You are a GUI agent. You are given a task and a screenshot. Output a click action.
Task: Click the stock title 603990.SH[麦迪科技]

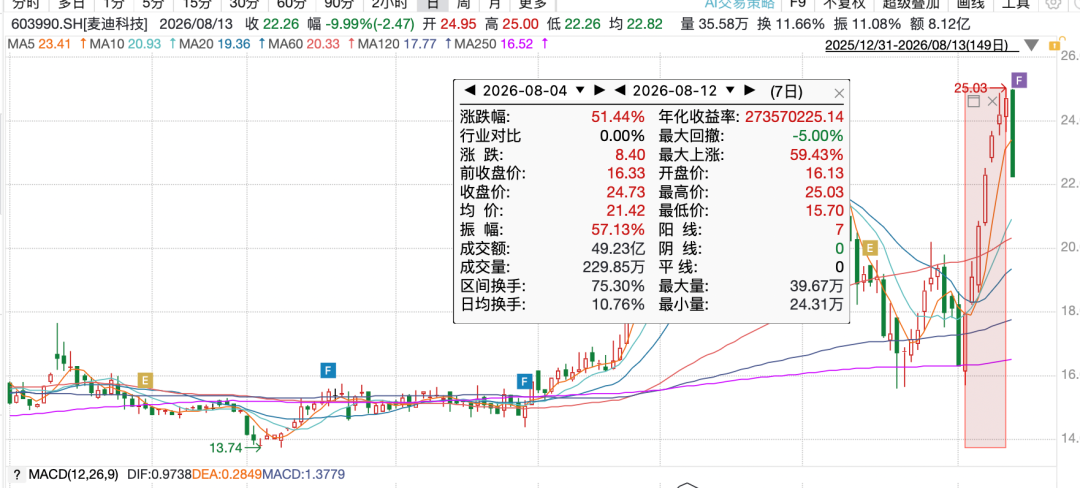[79, 25]
